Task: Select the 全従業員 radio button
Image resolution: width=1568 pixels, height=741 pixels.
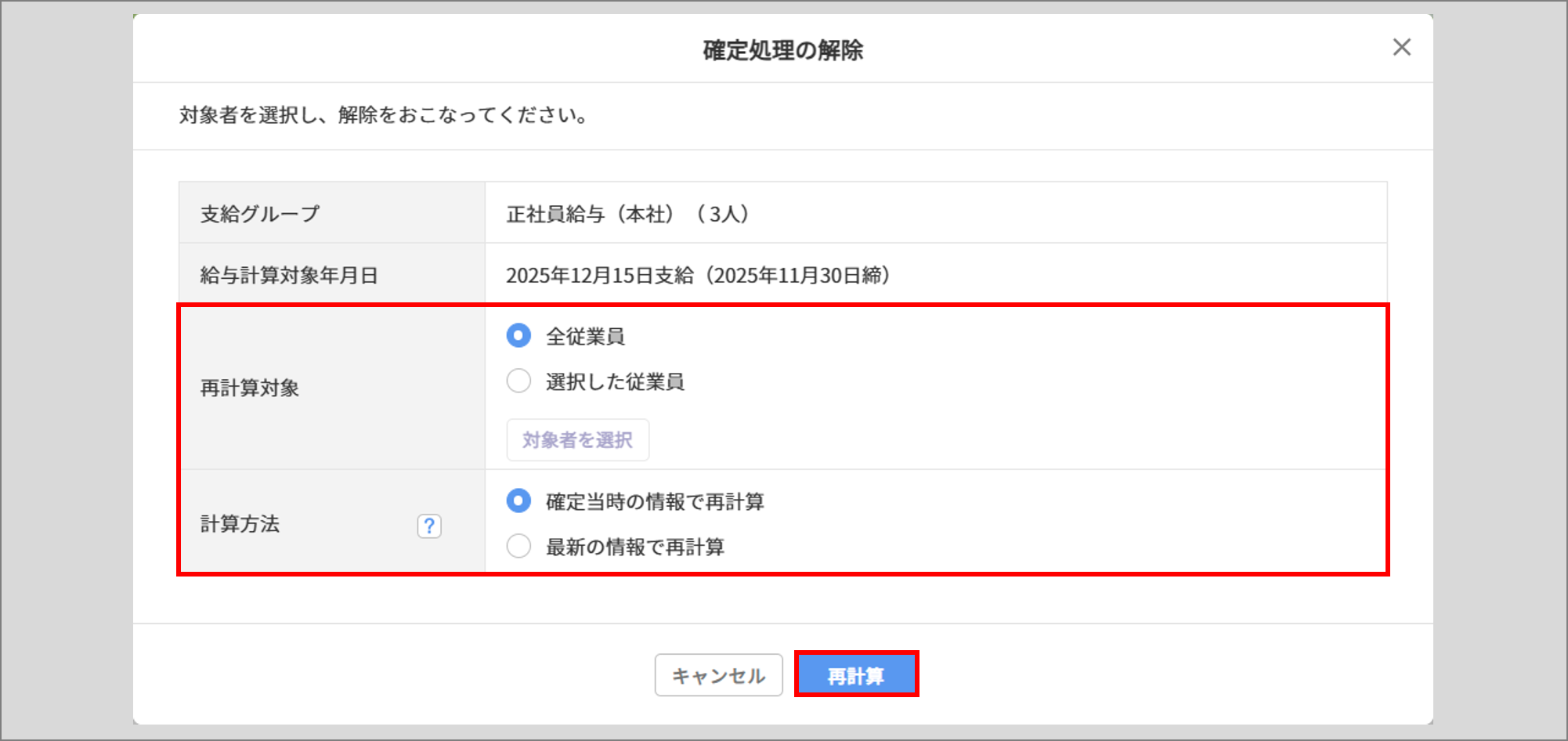Action: pyautogui.click(x=518, y=336)
